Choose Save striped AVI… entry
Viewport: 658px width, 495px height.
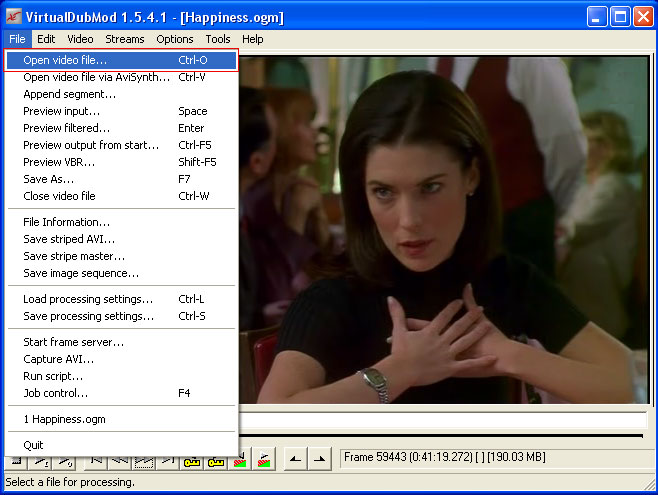coord(121,239)
